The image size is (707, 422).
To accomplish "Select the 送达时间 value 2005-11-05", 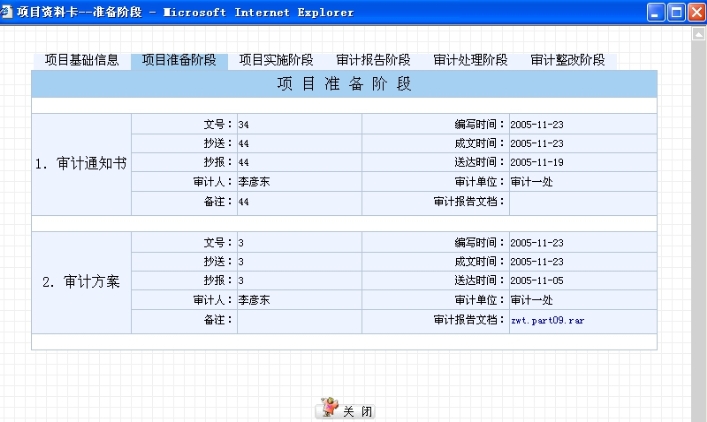I will [x=537, y=281].
